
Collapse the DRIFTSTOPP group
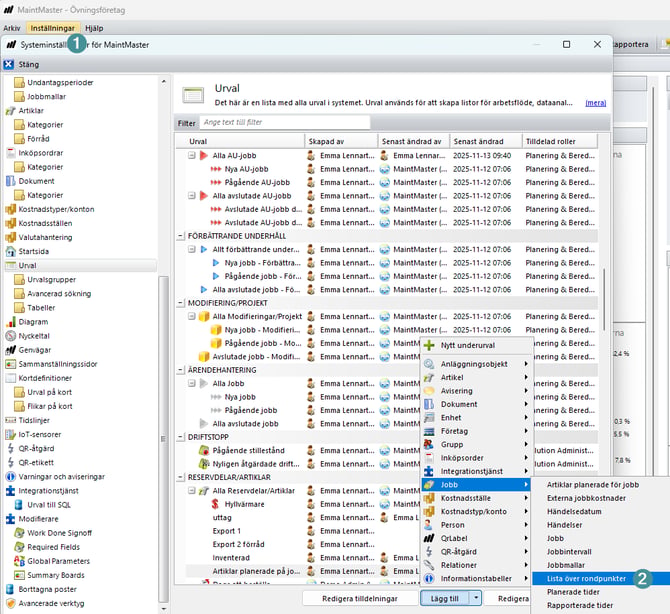[181, 437]
